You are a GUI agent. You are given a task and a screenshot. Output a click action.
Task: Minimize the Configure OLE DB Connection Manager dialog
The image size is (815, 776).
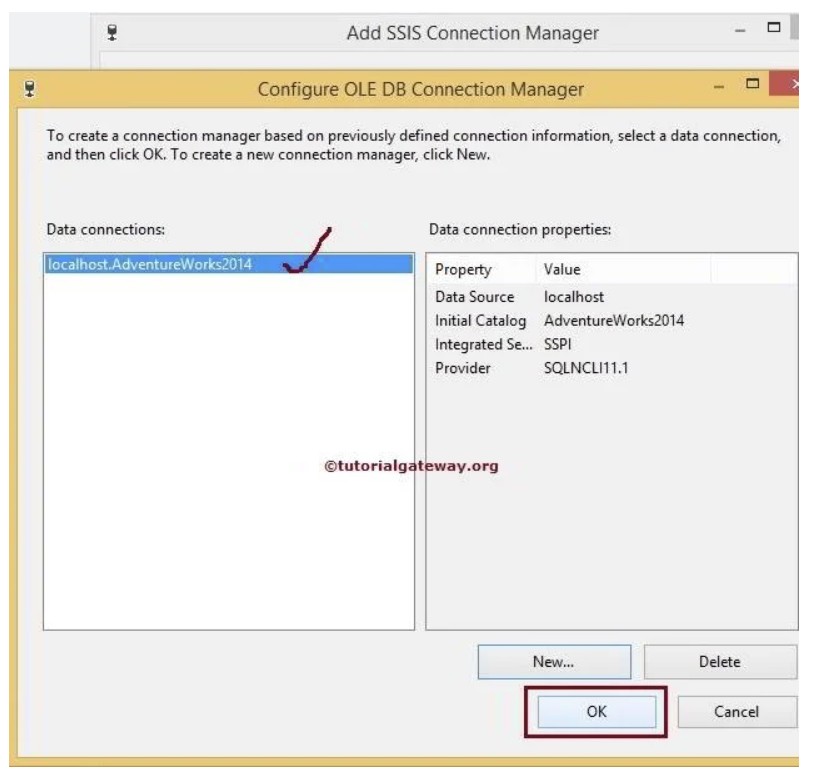[x=719, y=87]
